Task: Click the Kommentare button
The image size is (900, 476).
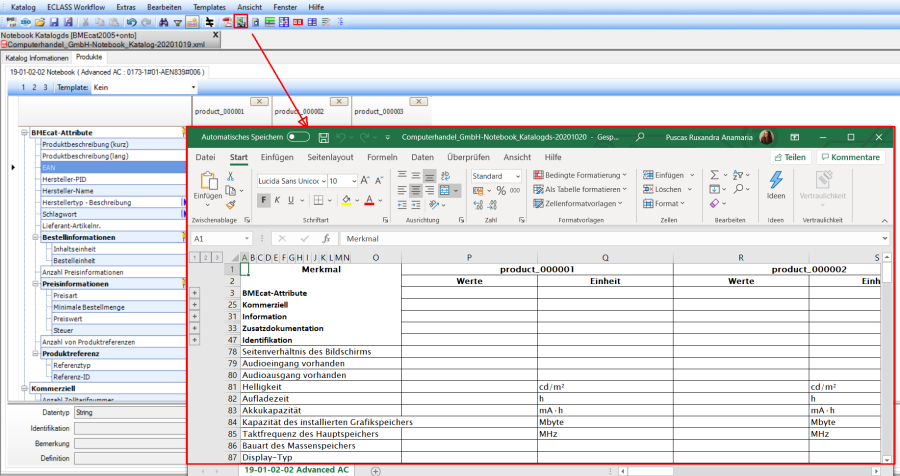Action: point(851,157)
